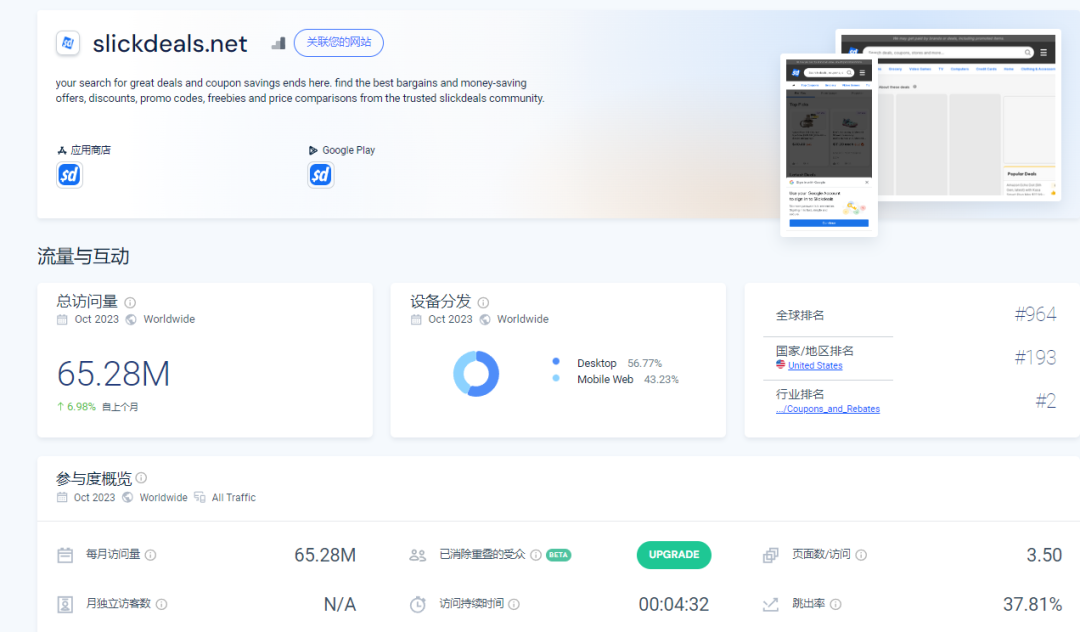Click the United States flag icon

point(780,365)
